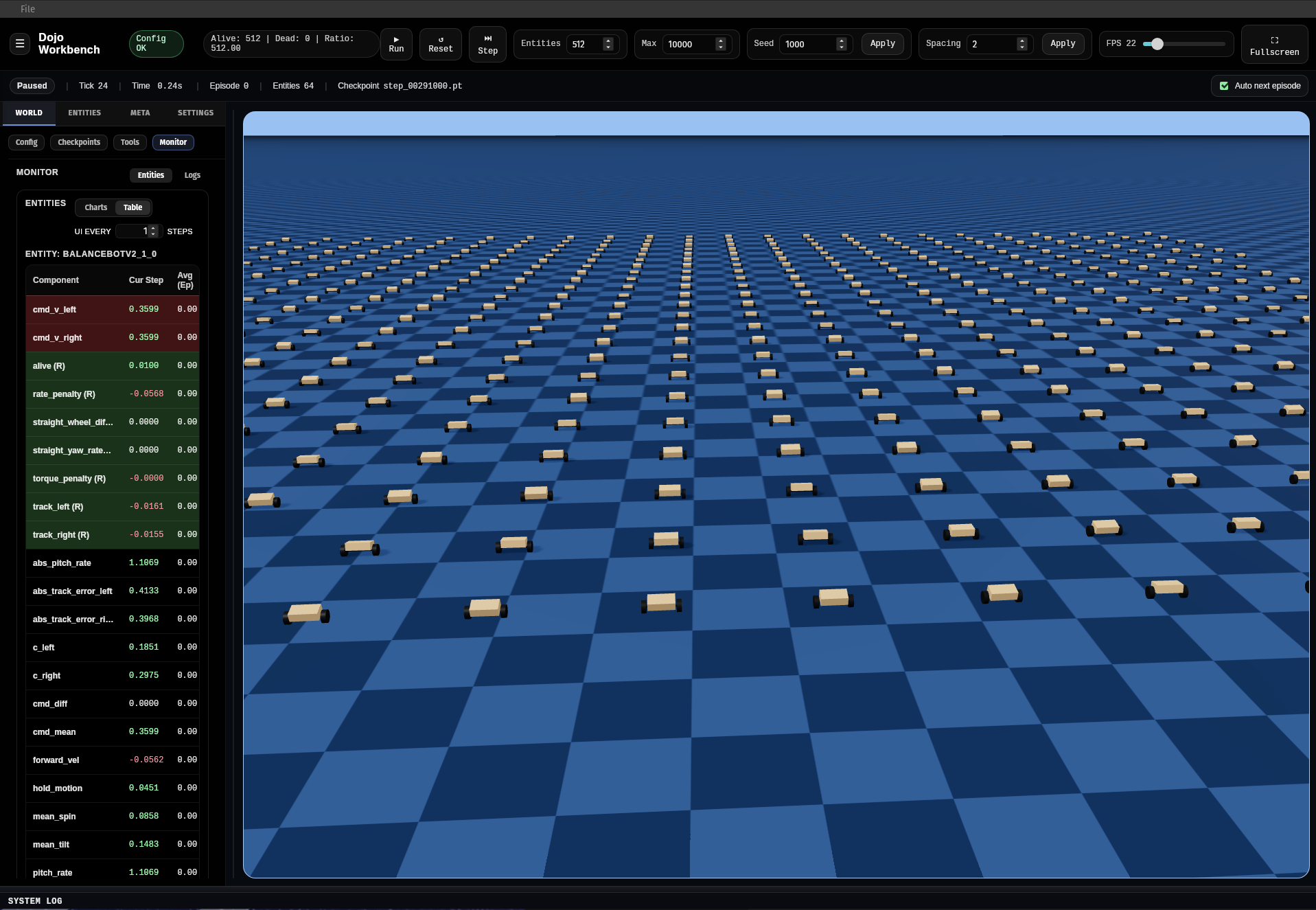Open the hamburger menu beside Dojo Workbench
Viewport: 1316px width, 910px height.
20,44
